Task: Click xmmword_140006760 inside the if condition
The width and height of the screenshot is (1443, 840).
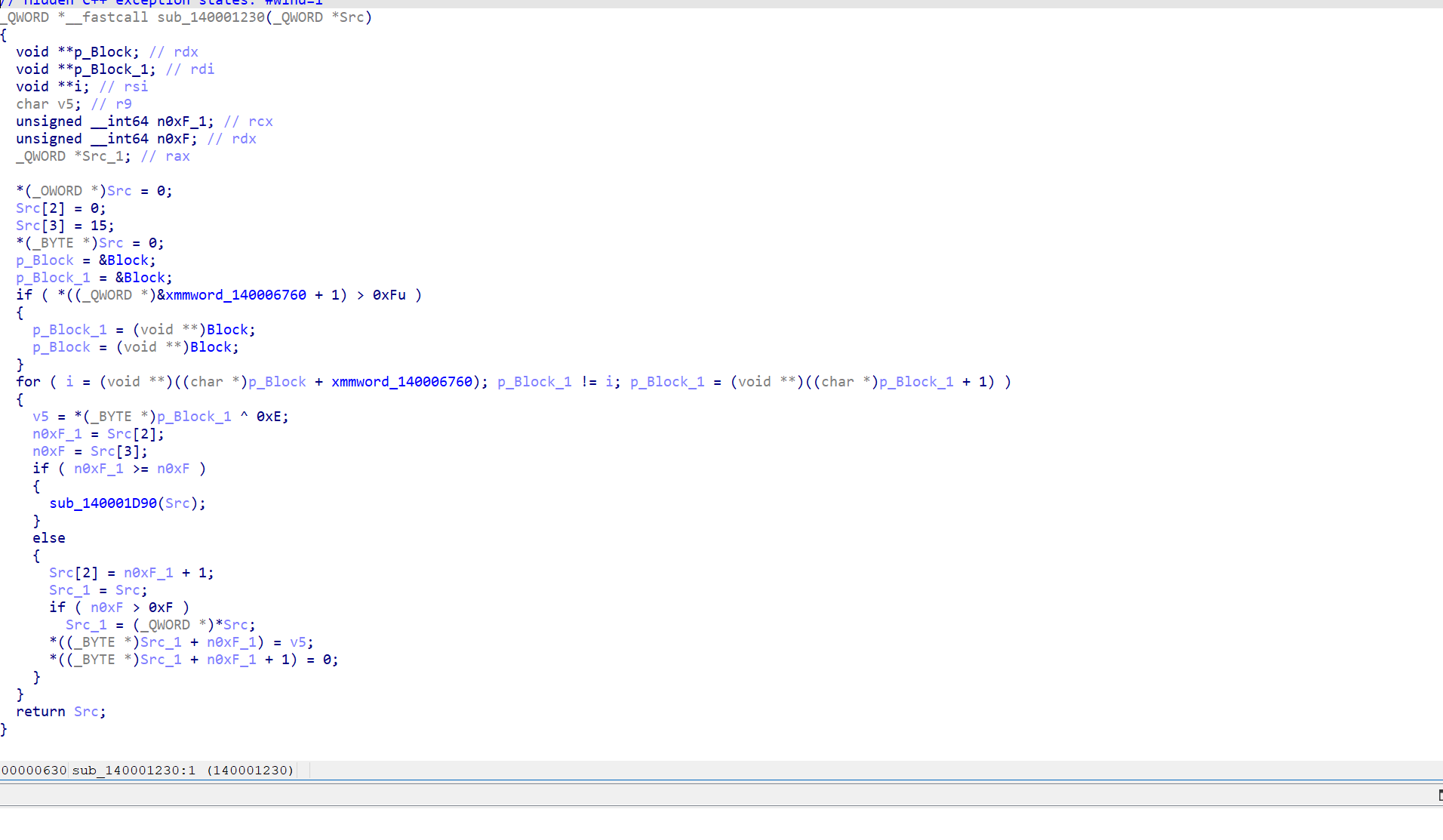Action: click(235, 295)
